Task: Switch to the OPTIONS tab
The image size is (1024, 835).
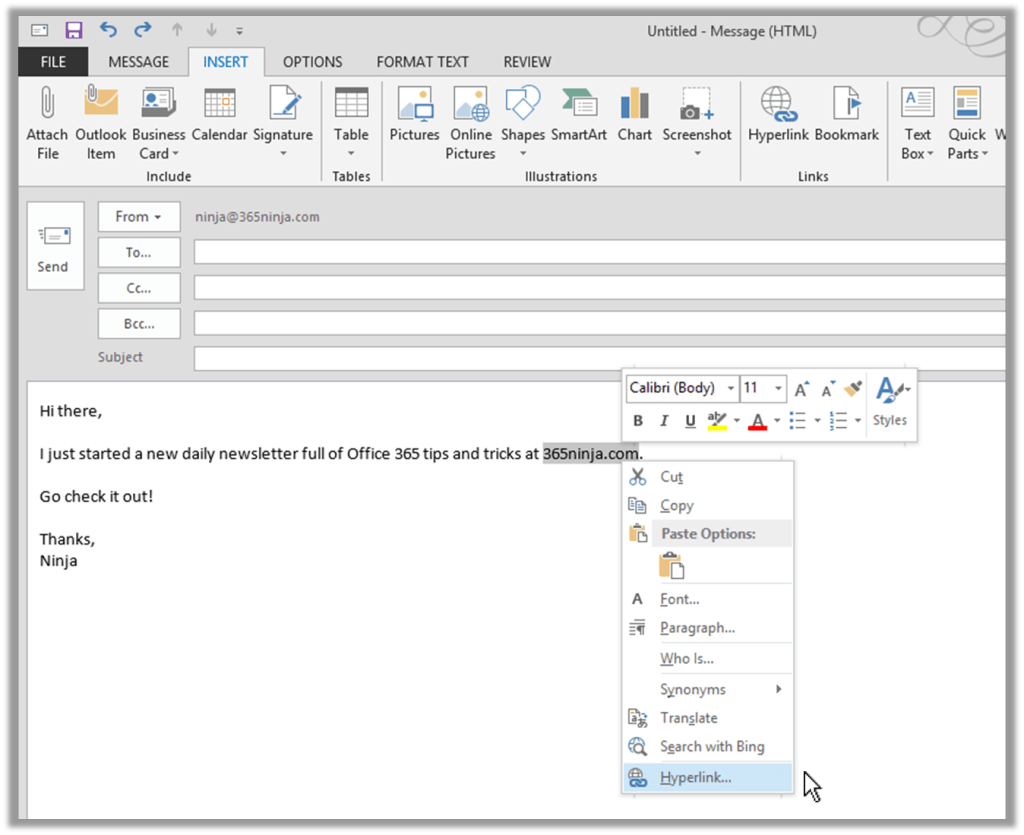Action: pos(312,62)
